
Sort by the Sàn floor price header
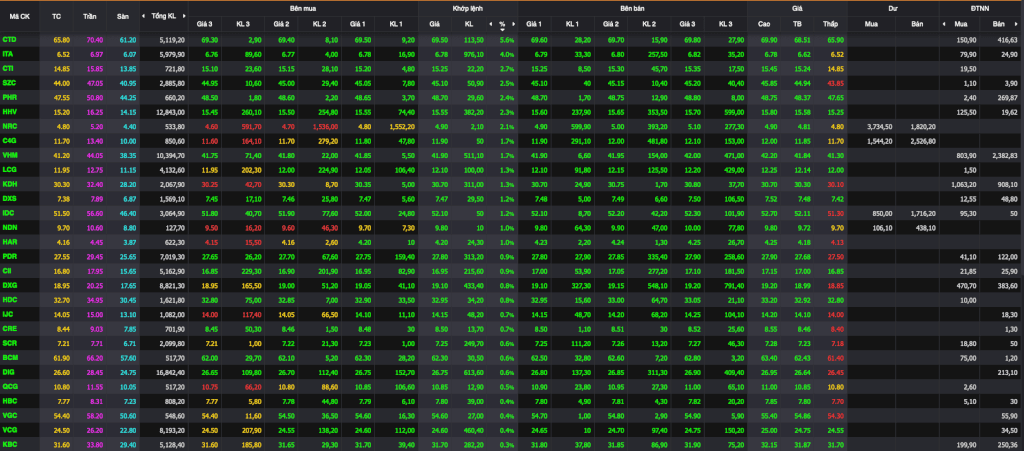[x=123, y=15]
